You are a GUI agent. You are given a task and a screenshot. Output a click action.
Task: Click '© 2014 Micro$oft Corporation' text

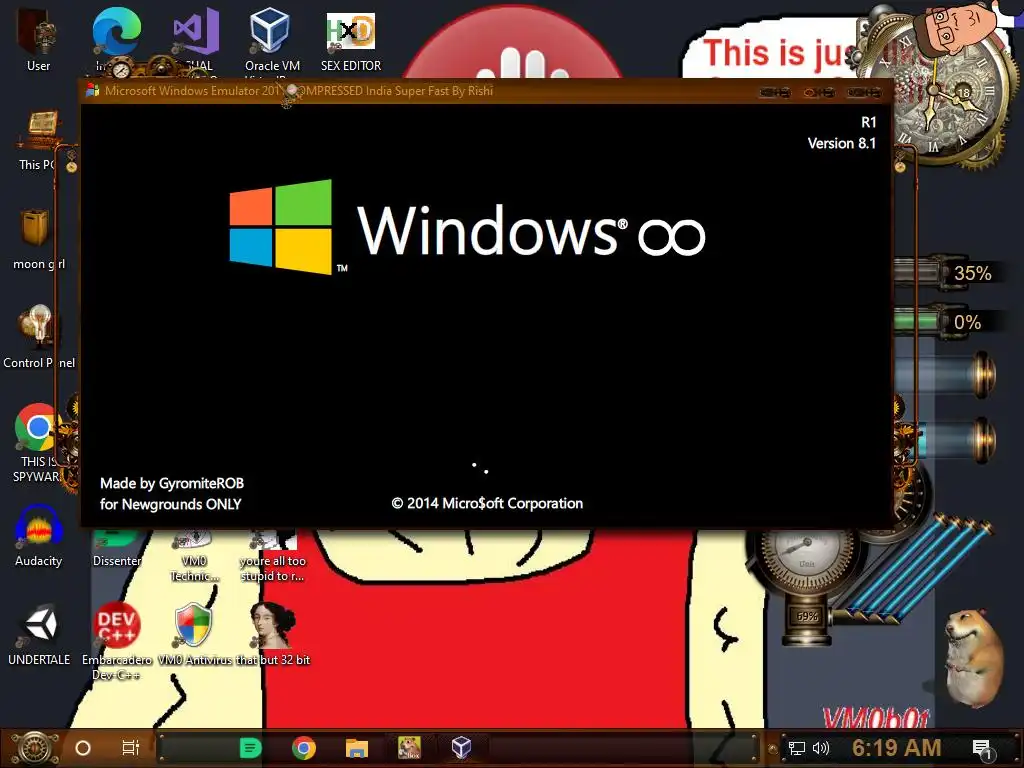(x=487, y=504)
